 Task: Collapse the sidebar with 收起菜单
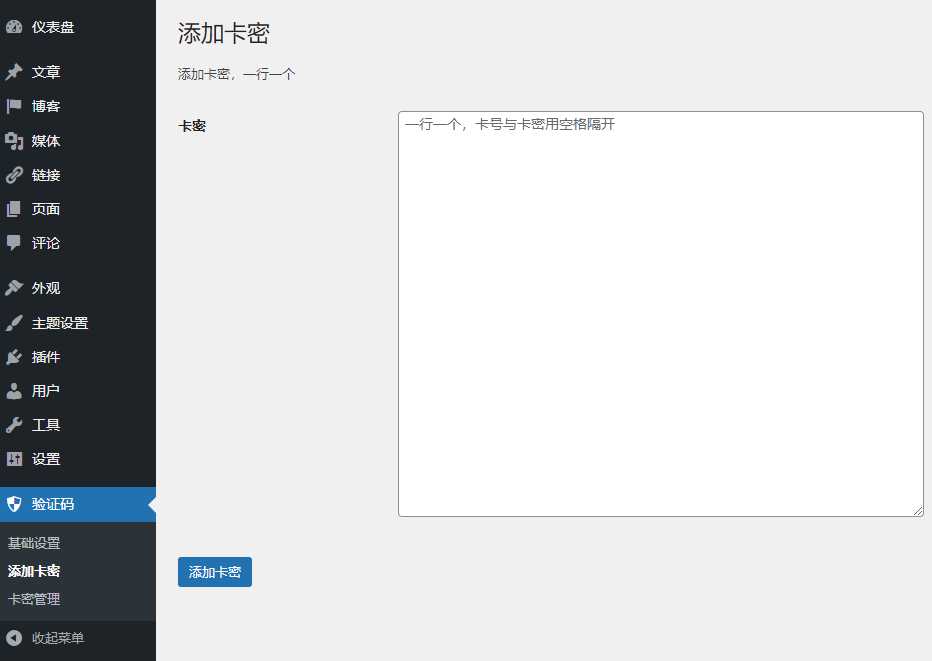[x=78, y=638]
